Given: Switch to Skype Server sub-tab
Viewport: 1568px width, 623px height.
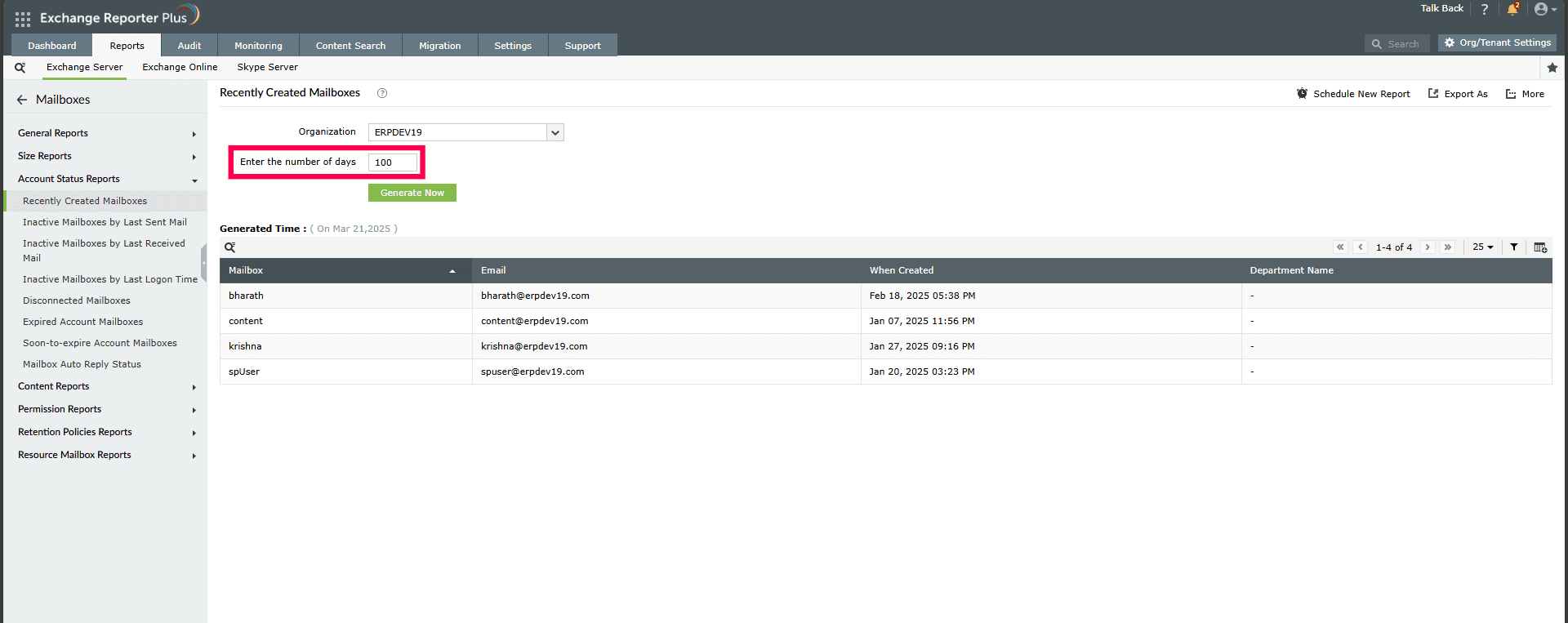Looking at the screenshot, I should pos(267,67).
